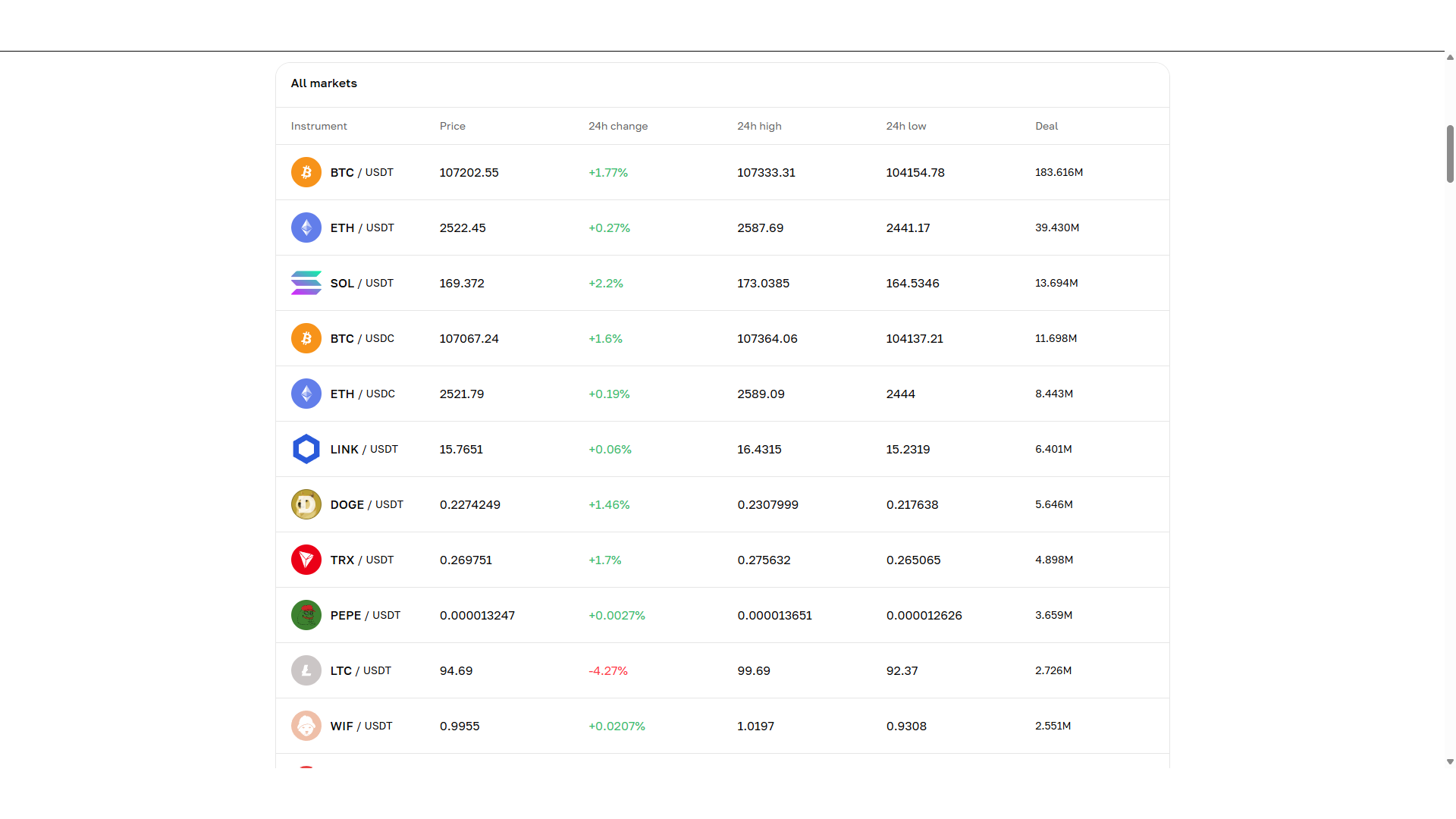Click 24h low value 0.217638
Image resolution: width=1456 pixels, height=819 pixels.
pos(912,504)
